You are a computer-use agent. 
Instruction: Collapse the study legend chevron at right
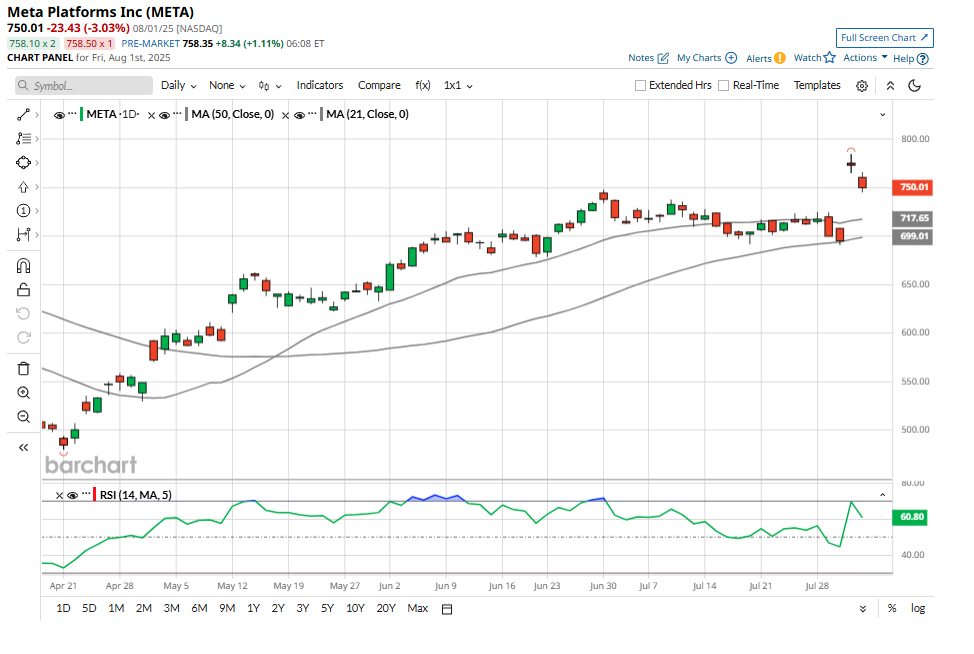(882, 115)
